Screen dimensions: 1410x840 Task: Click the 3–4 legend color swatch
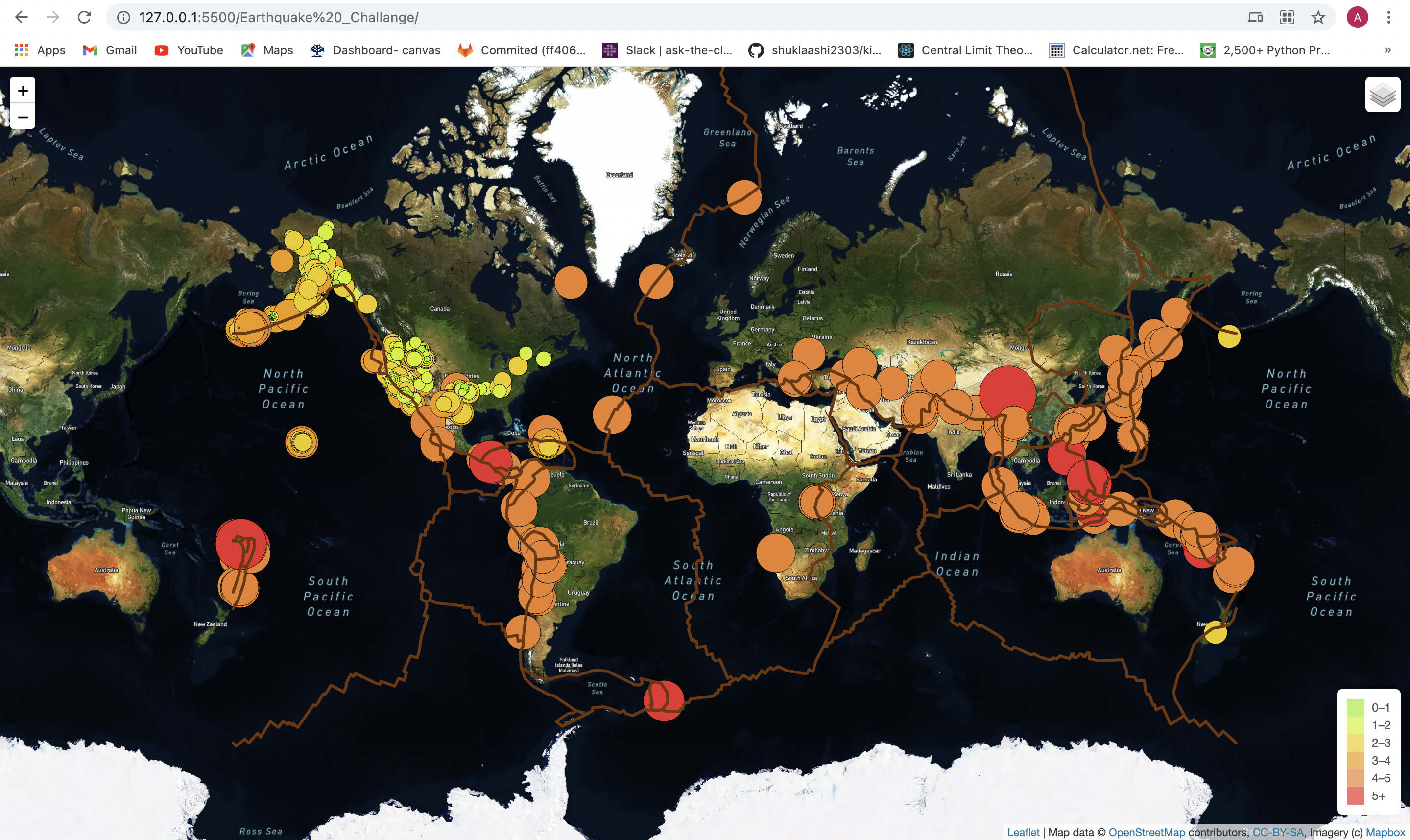[1355, 760]
